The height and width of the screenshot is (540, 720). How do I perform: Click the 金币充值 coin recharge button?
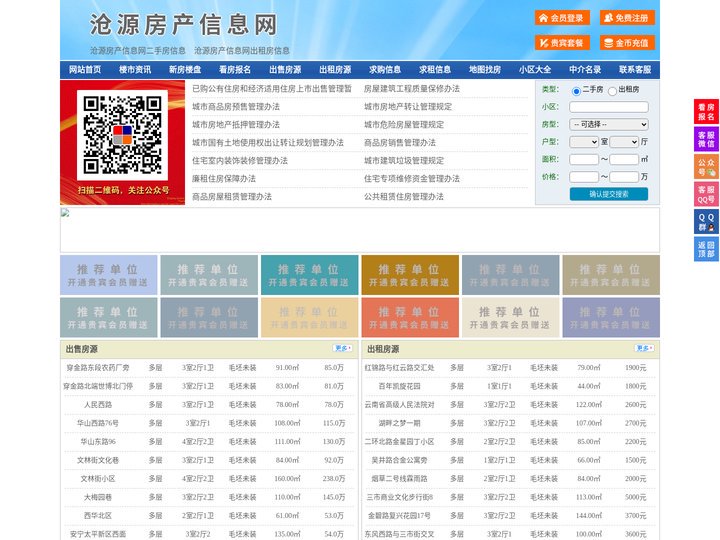[x=627, y=43]
